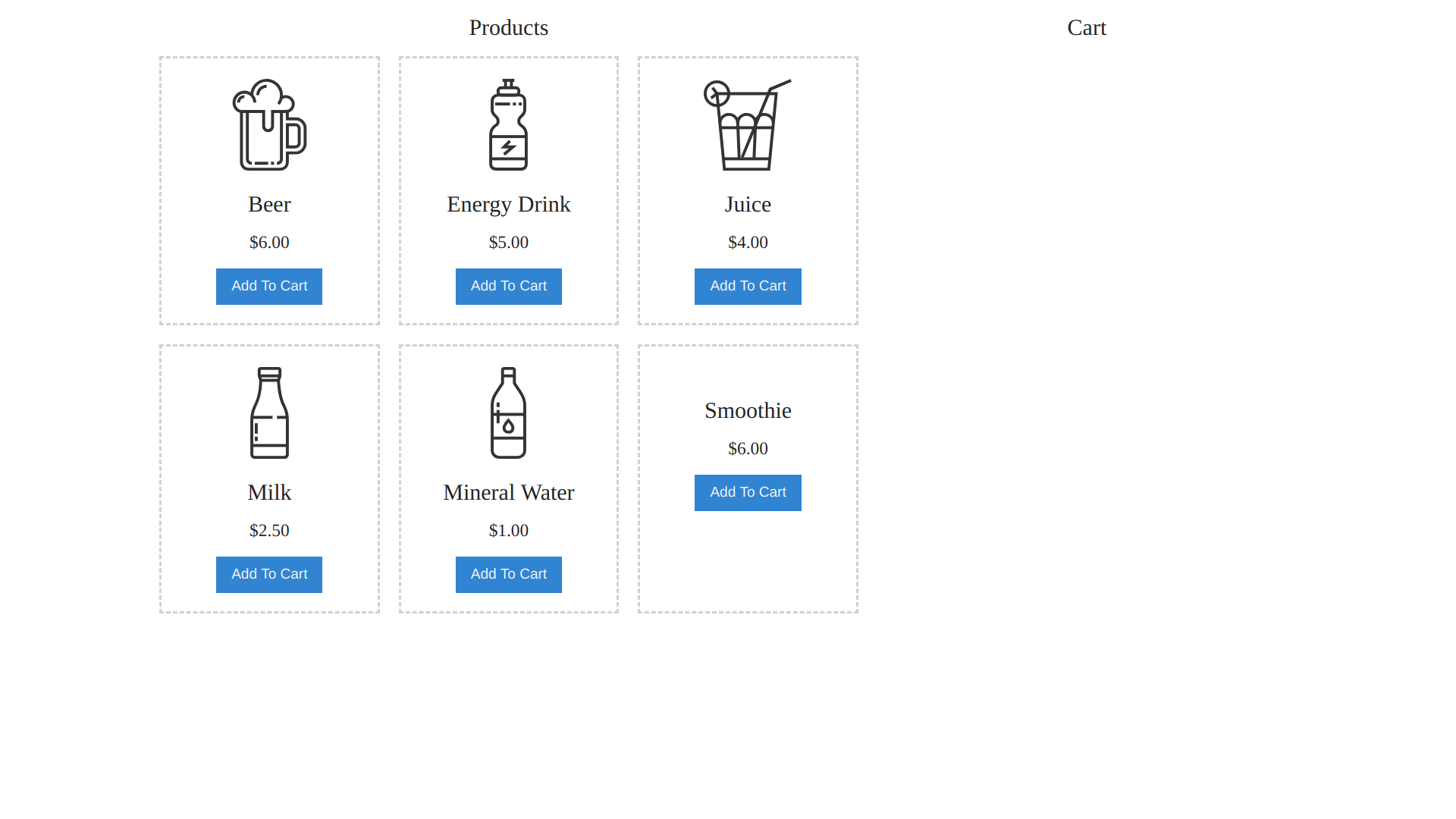This screenshot has width=1456, height=819.
Task: Select the Beer product name
Action: (269, 204)
